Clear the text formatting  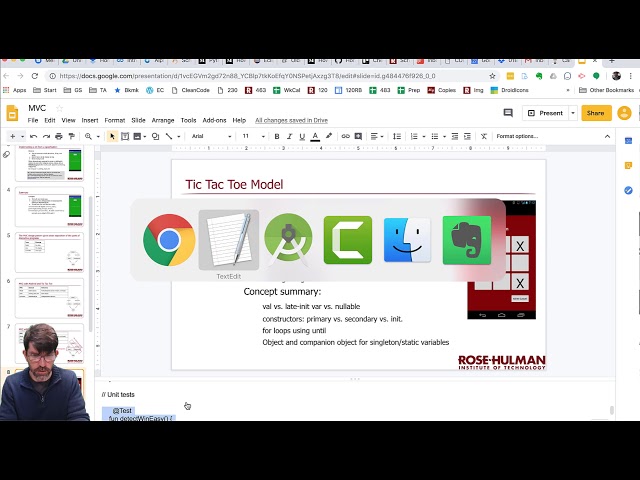pos(484,136)
